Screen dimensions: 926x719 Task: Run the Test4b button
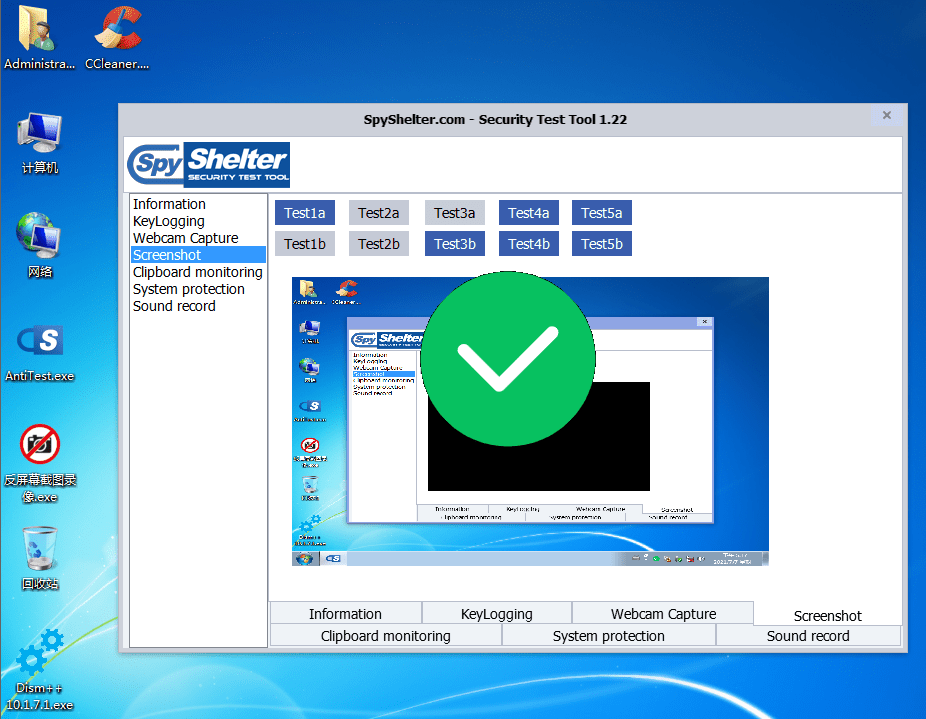point(529,244)
